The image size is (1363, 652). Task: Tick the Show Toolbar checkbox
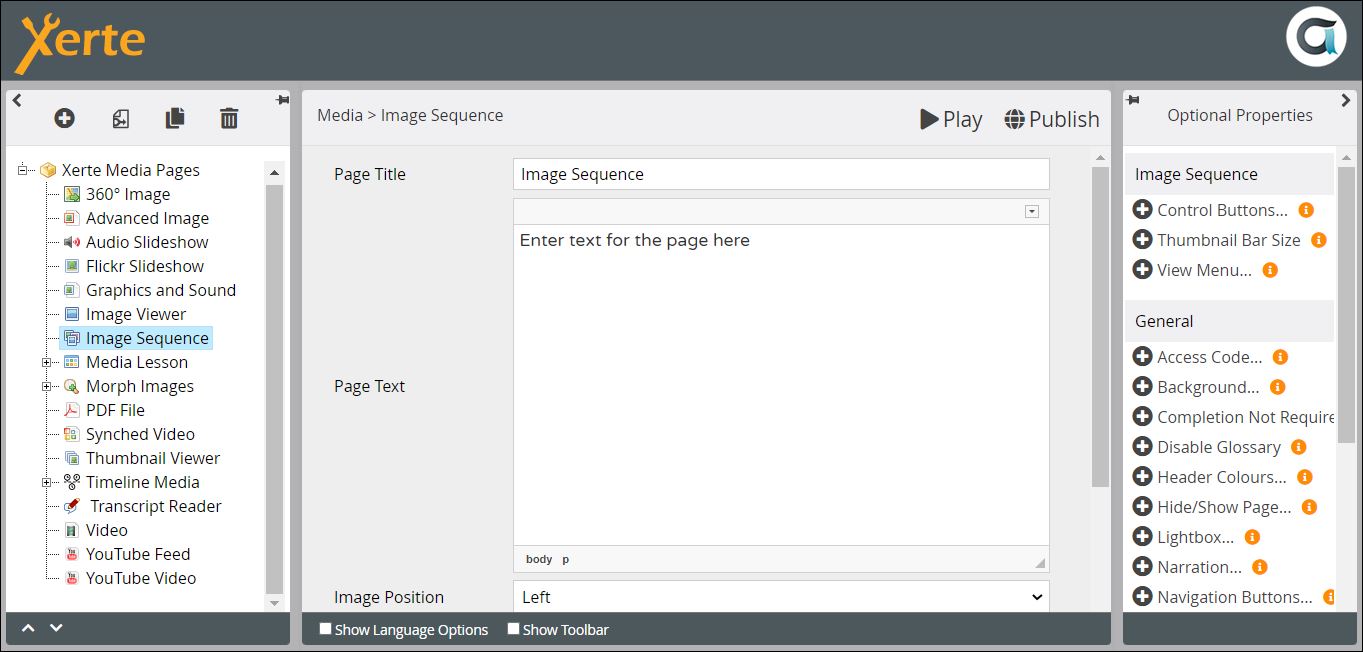(x=513, y=629)
